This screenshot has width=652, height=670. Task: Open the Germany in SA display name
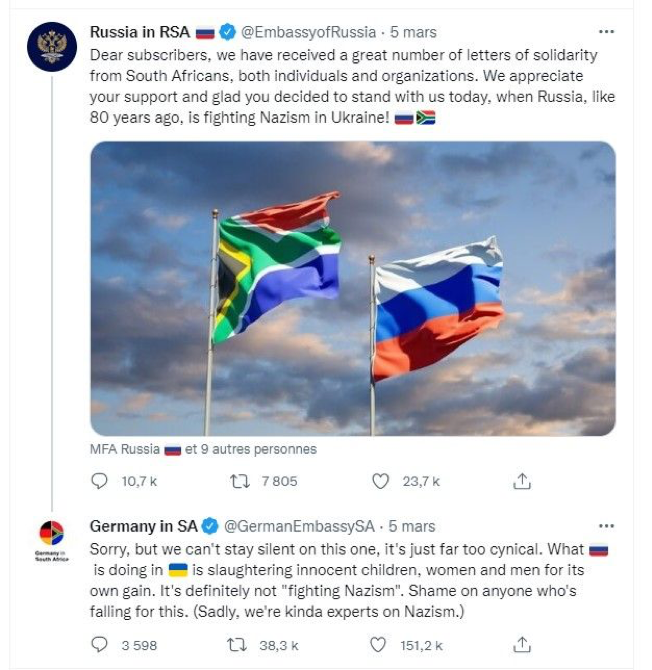point(143,526)
